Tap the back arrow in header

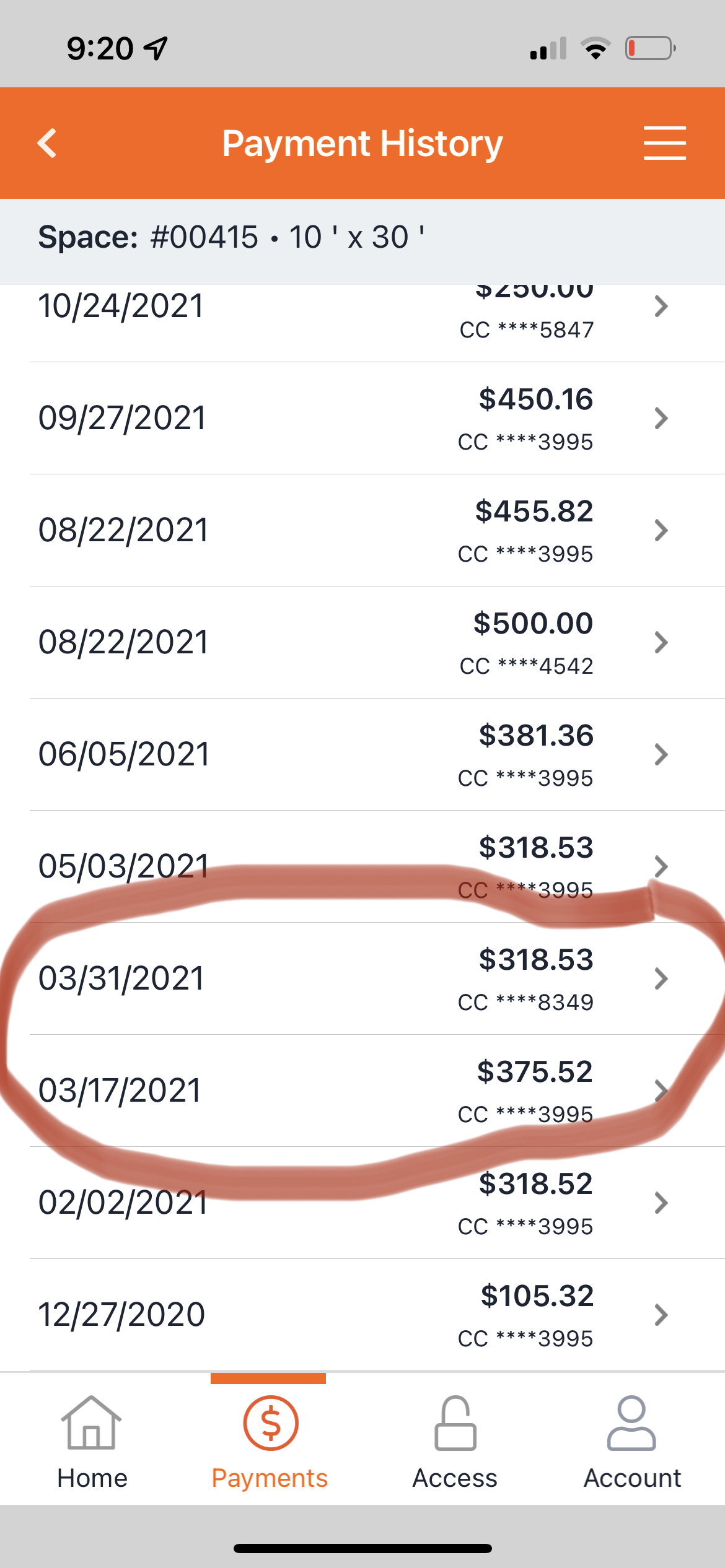pyautogui.click(x=48, y=144)
